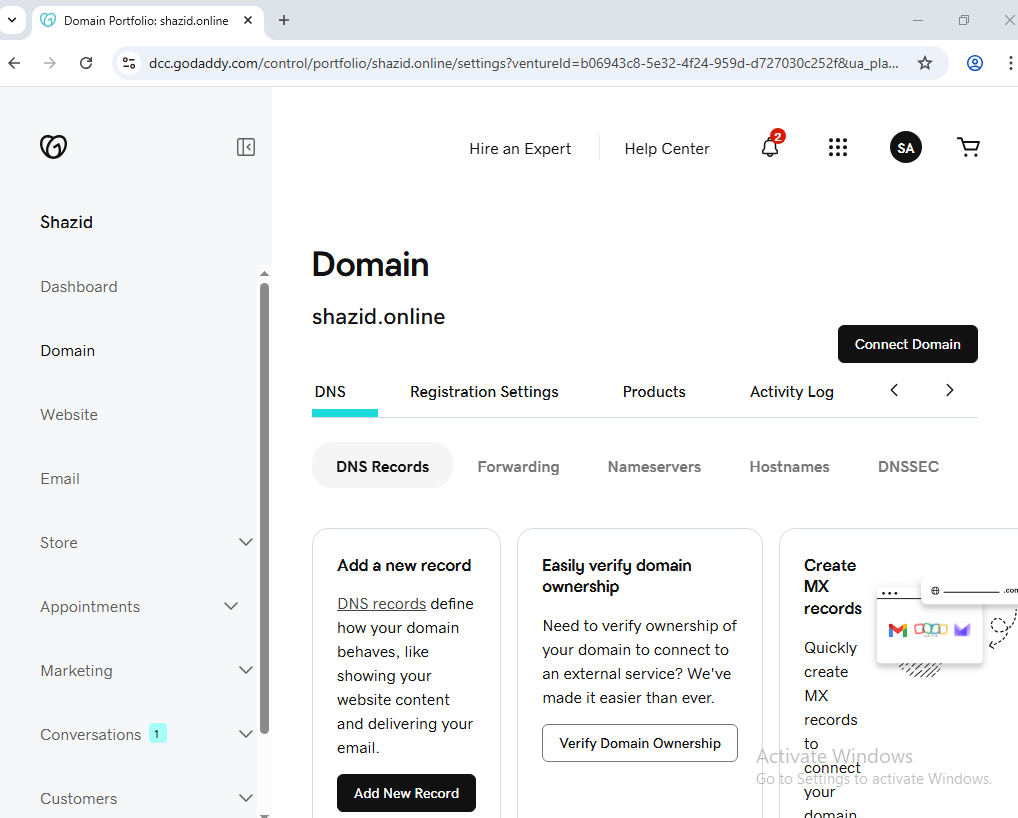The height and width of the screenshot is (818, 1018).
Task: Open the Chrome three-dot menu
Action: tap(1010, 63)
